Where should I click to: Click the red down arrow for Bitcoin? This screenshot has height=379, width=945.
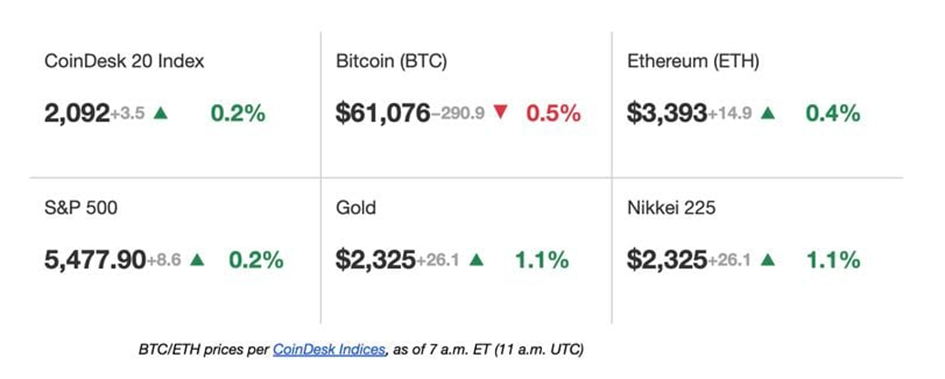click(500, 113)
